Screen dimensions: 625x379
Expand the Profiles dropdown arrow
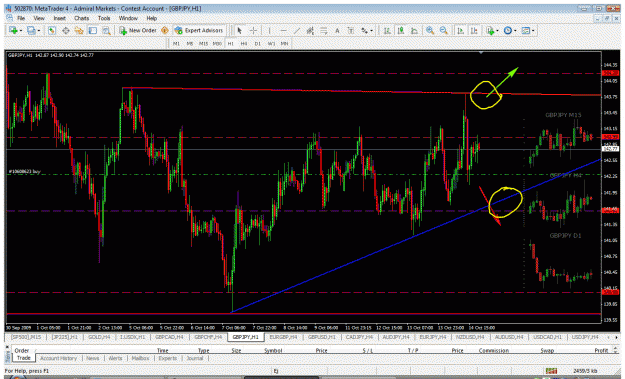39,31
